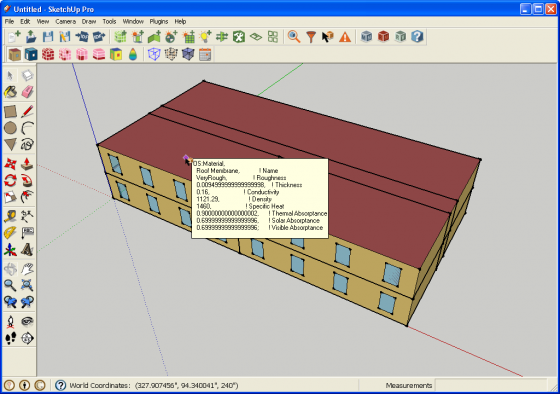The width and height of the screenshot is (560, 394).
Task: Select the Info Tool cursor icon
Action: (x=328, y=37)
